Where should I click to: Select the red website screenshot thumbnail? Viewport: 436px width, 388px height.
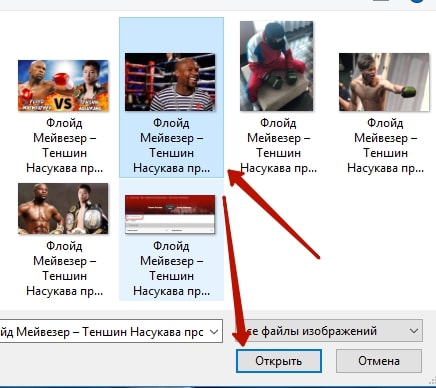(170, 214)
